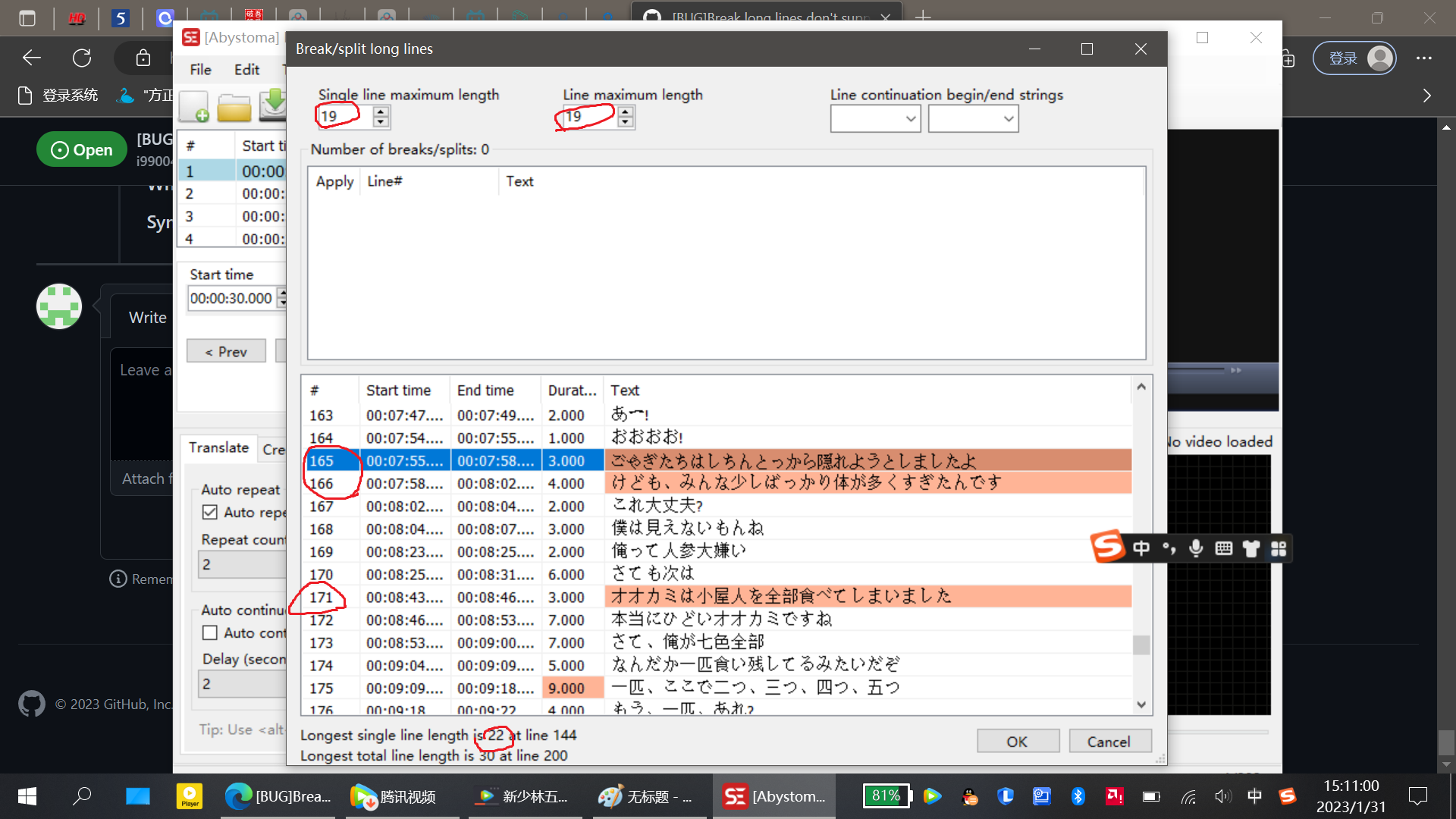Click the Sogou input microphone icon
The width and height of the screenshot is (1456, 819).
click(x=1196, y=548)
